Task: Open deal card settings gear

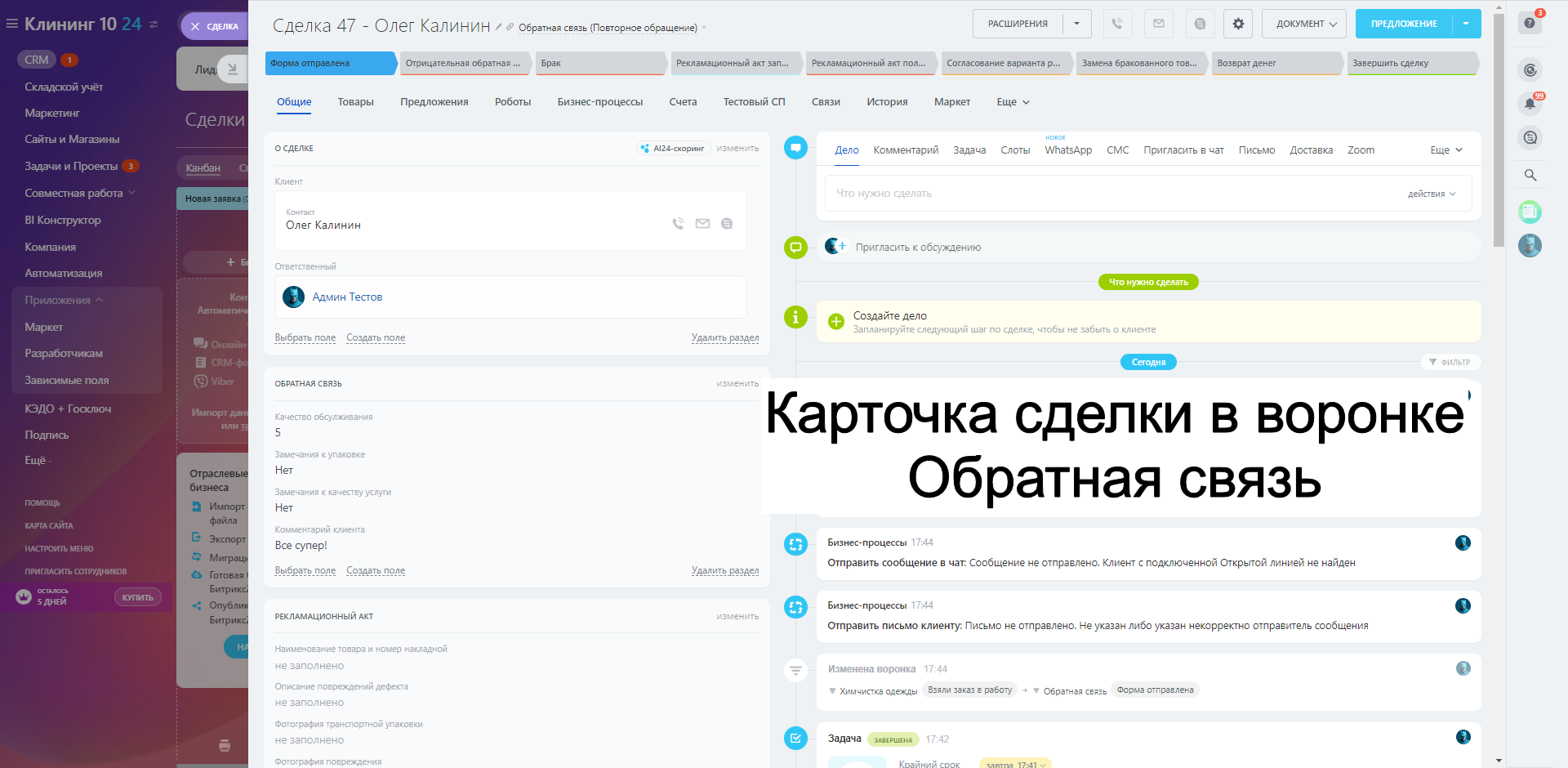Action: pyautogui.click(x=1238, y=24)
